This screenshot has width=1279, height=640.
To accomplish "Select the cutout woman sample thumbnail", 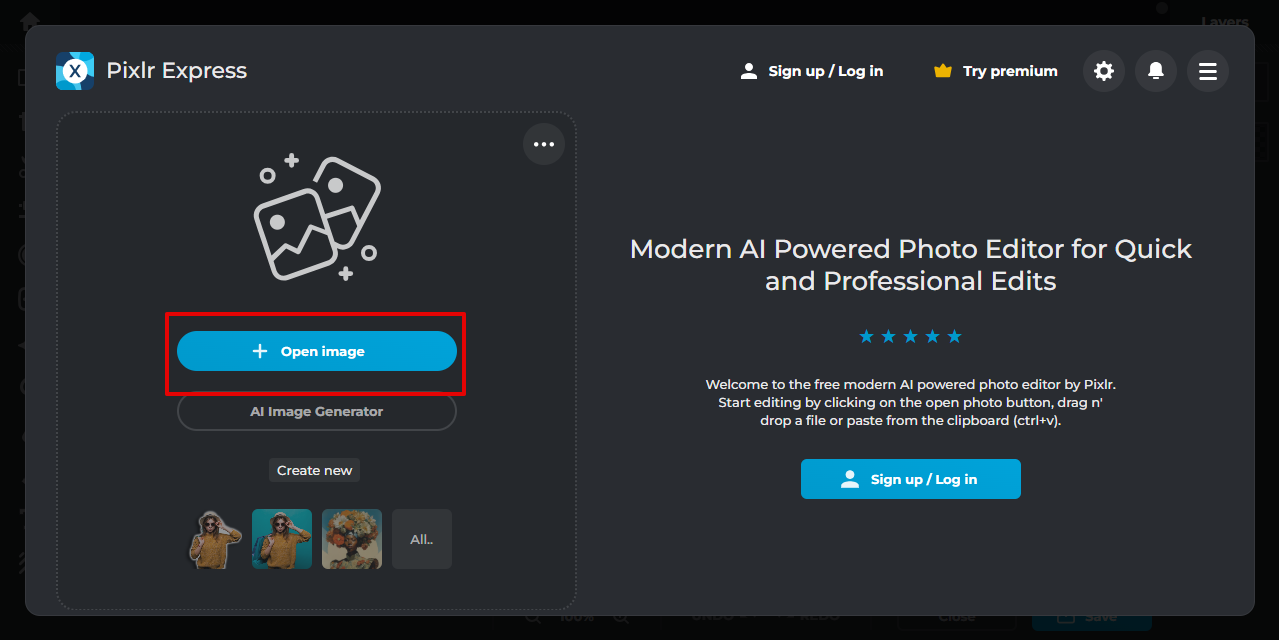I will point(216,539).
